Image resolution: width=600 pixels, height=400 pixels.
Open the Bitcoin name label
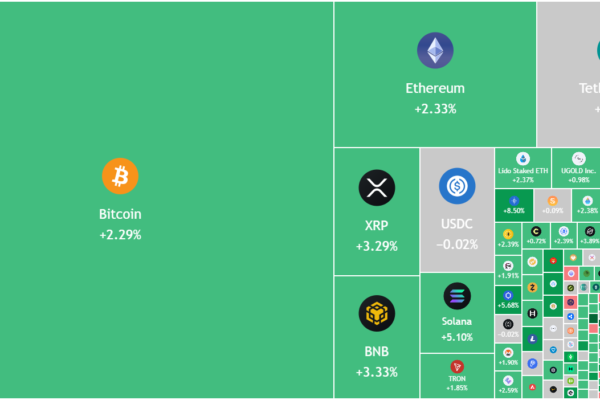pyautogui.click(x=120, y=214)
